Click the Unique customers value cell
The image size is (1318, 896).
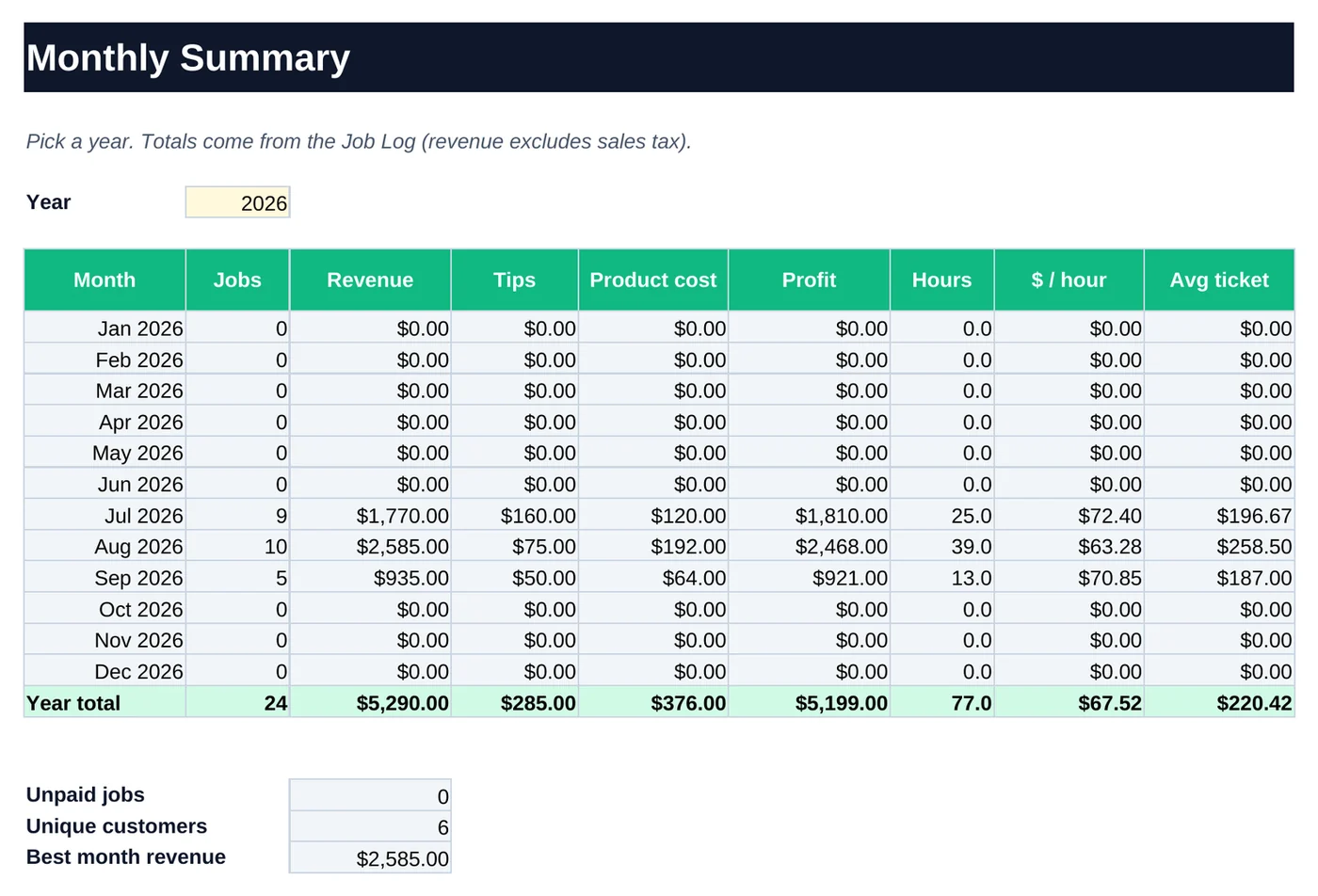tap(370, 827)
